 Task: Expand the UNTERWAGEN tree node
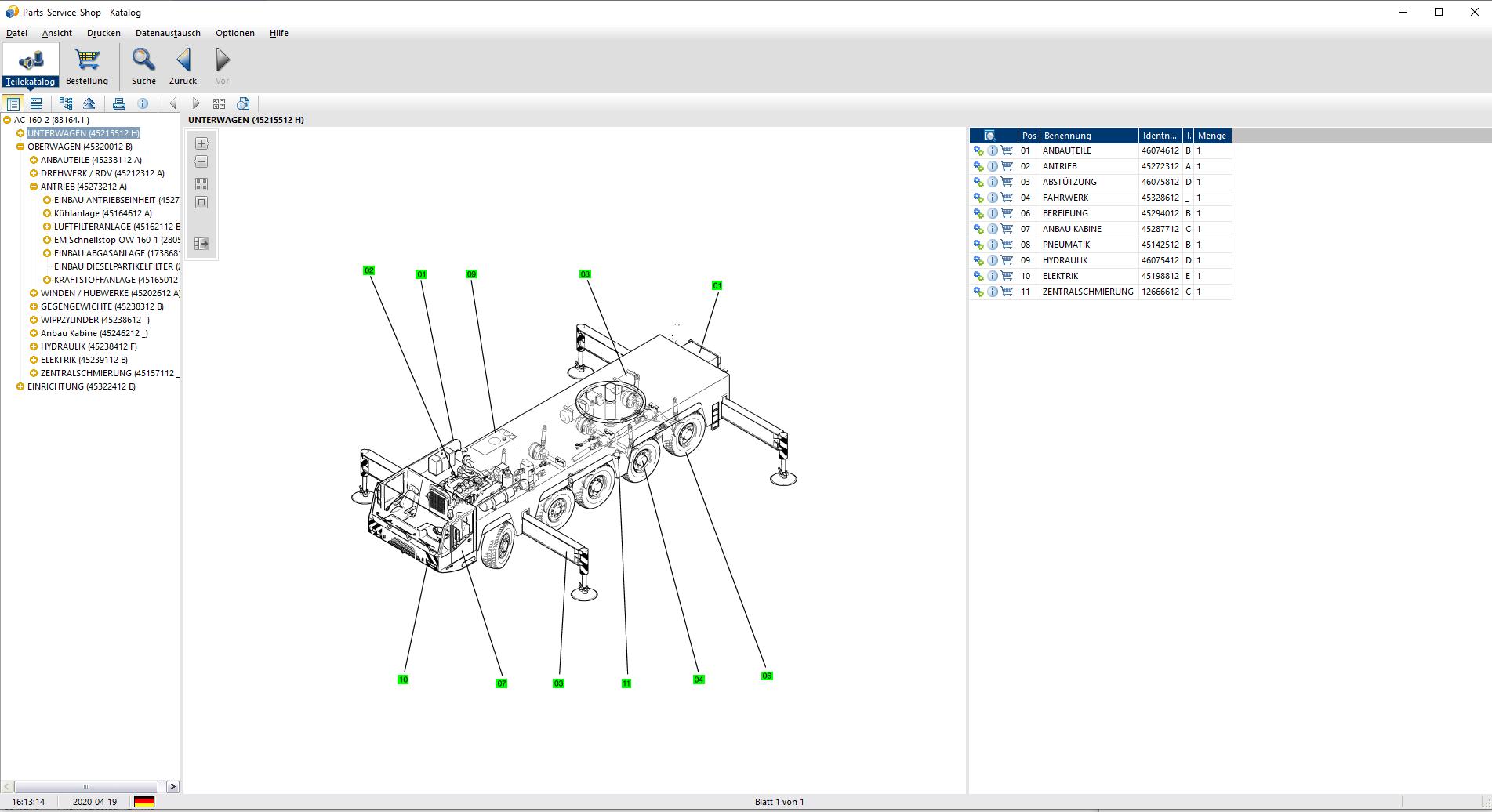pos(20,133)
